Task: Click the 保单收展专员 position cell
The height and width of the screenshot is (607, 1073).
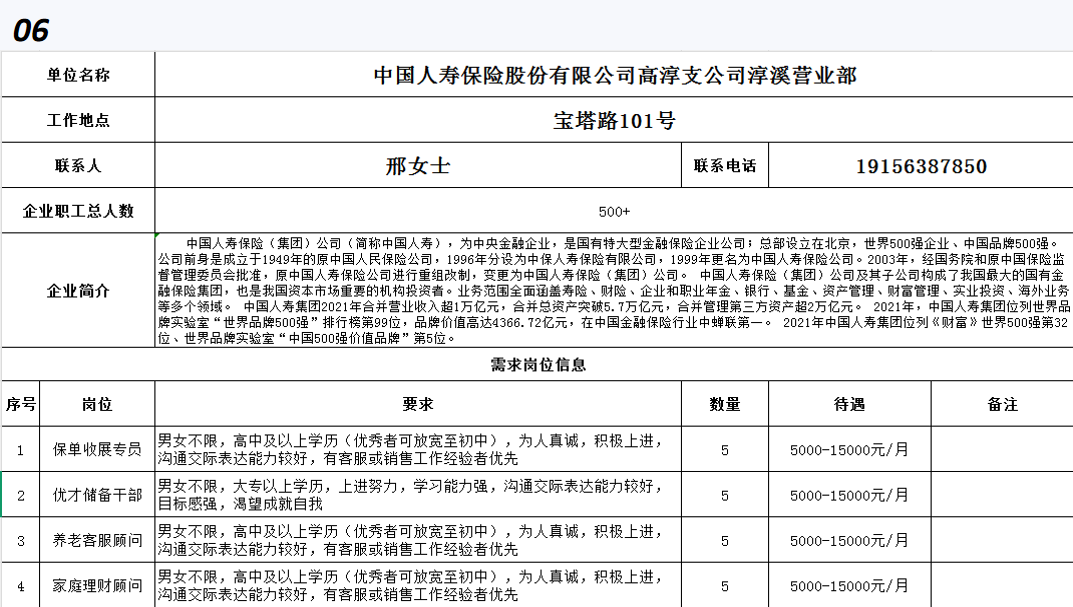Action: 97,450
